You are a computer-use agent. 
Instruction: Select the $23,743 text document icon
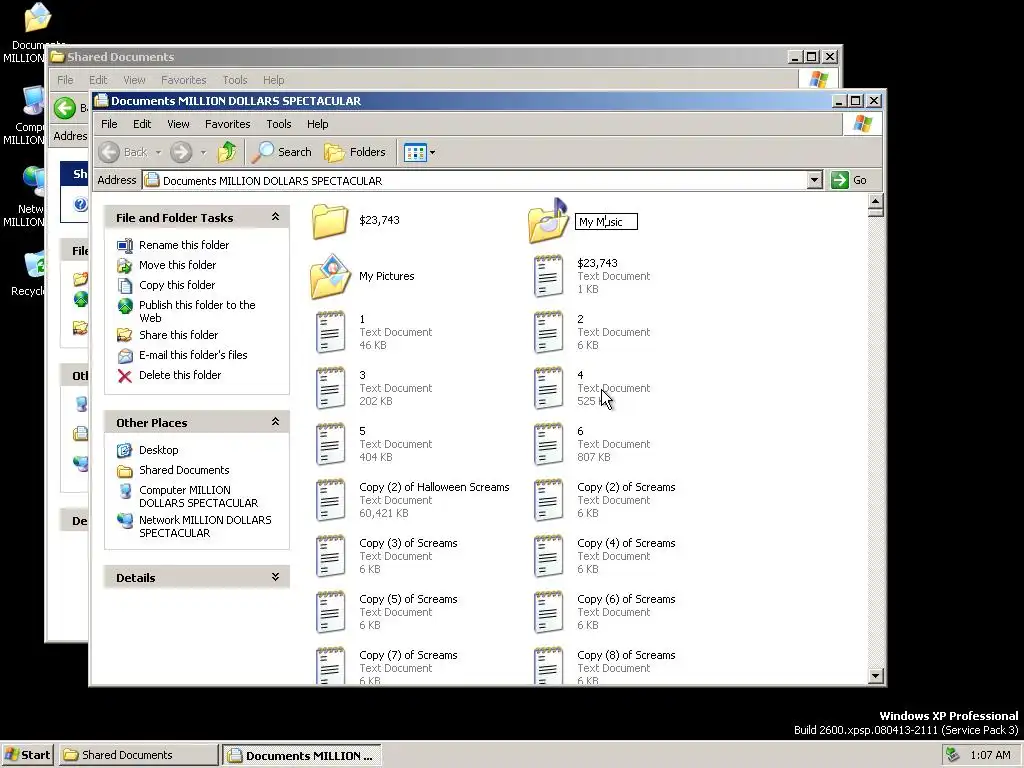tap(548, 276)
